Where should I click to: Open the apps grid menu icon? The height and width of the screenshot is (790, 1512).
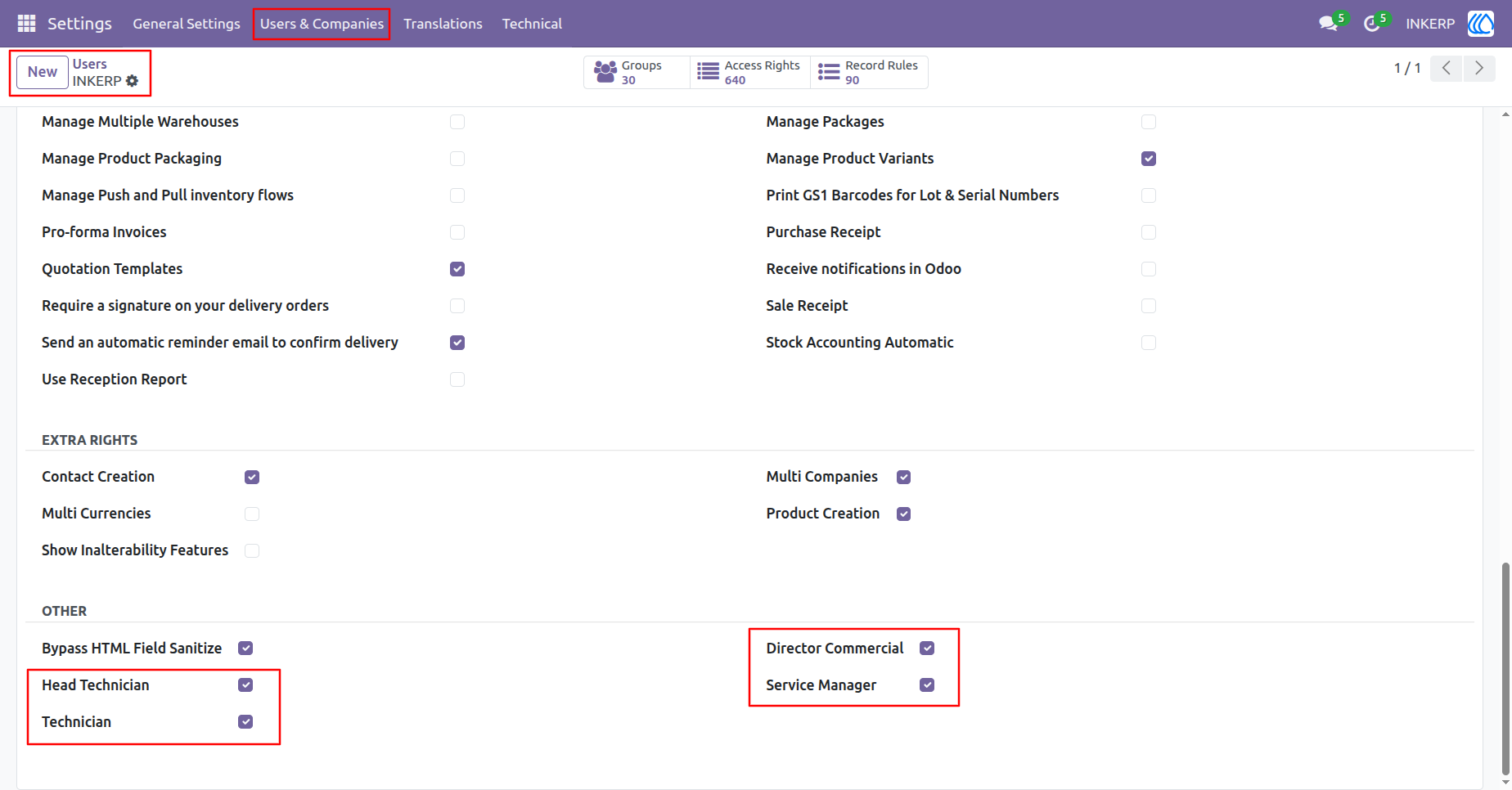pos(26,24)
